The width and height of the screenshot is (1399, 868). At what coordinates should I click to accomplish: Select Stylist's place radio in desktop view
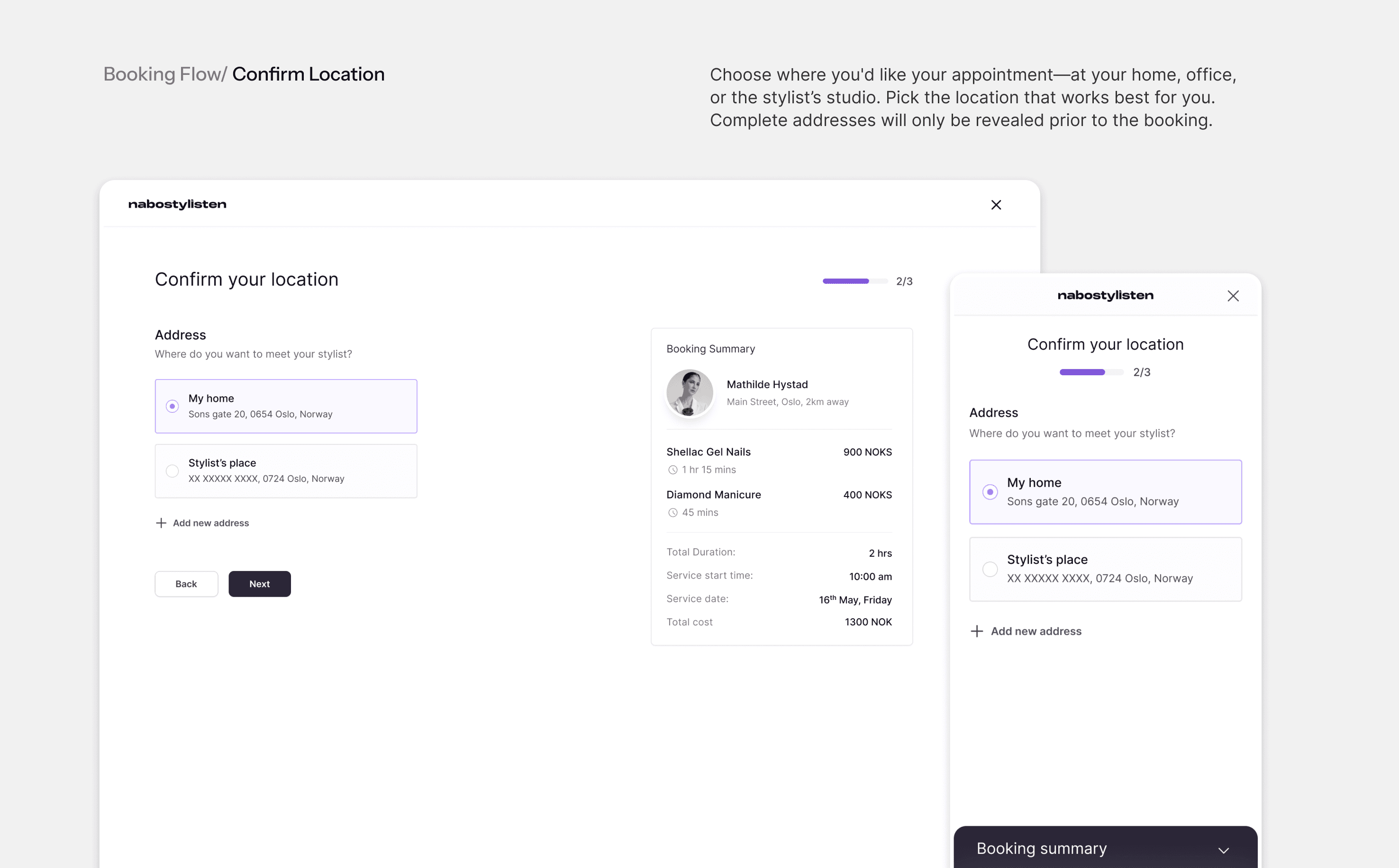click(172, 471)
